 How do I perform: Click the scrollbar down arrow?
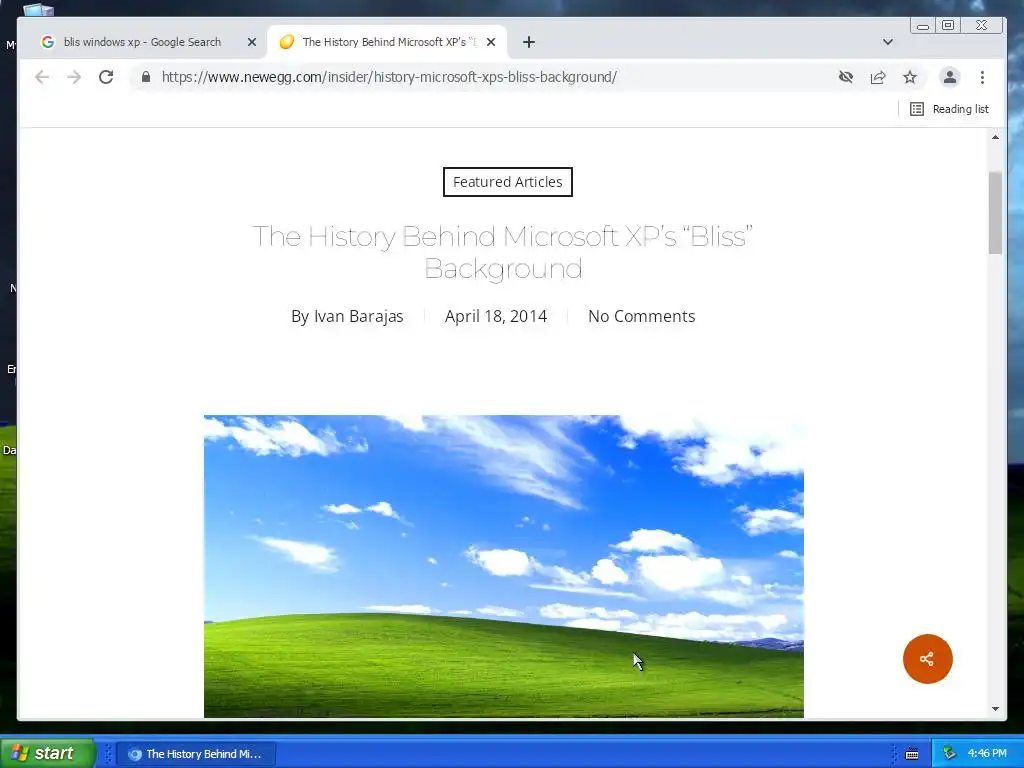(x=995, y=709)
